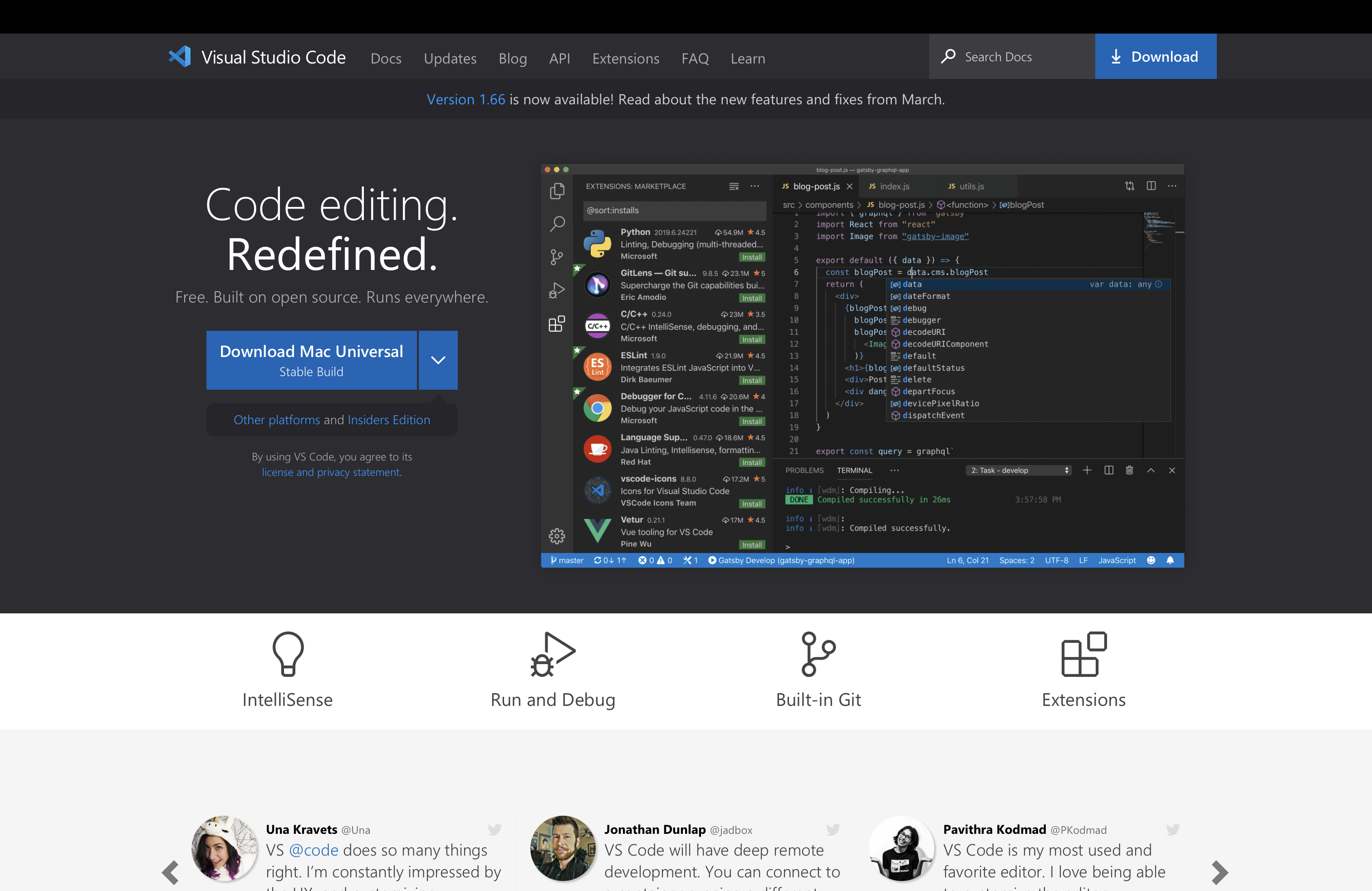The image size is (1372, 891).
Task: Click Download Mac Universal Stable Build
Action: point(311,360)
